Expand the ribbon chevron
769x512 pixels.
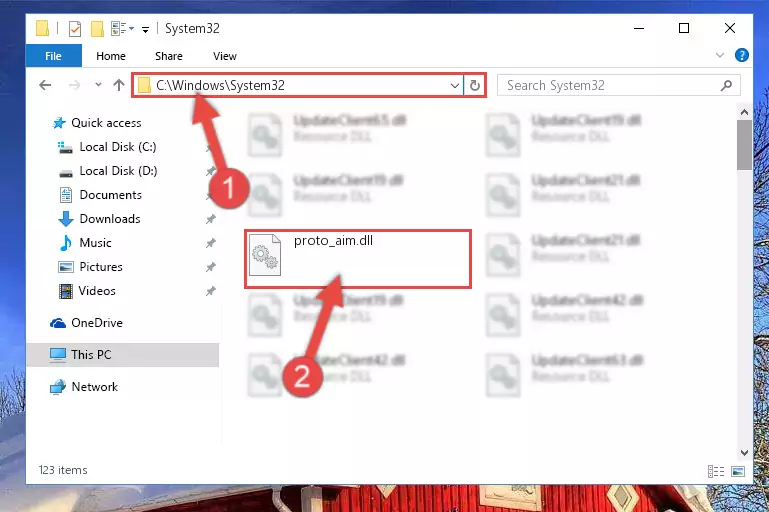(x=719, y=55)
